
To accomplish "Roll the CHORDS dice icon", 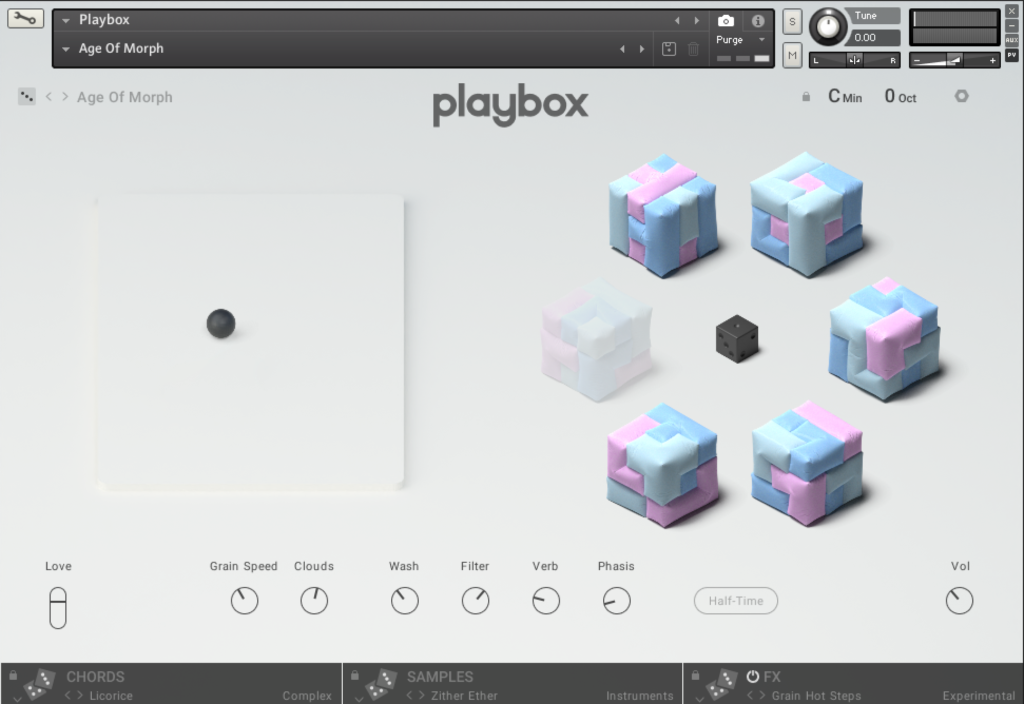I will point(39,686).
